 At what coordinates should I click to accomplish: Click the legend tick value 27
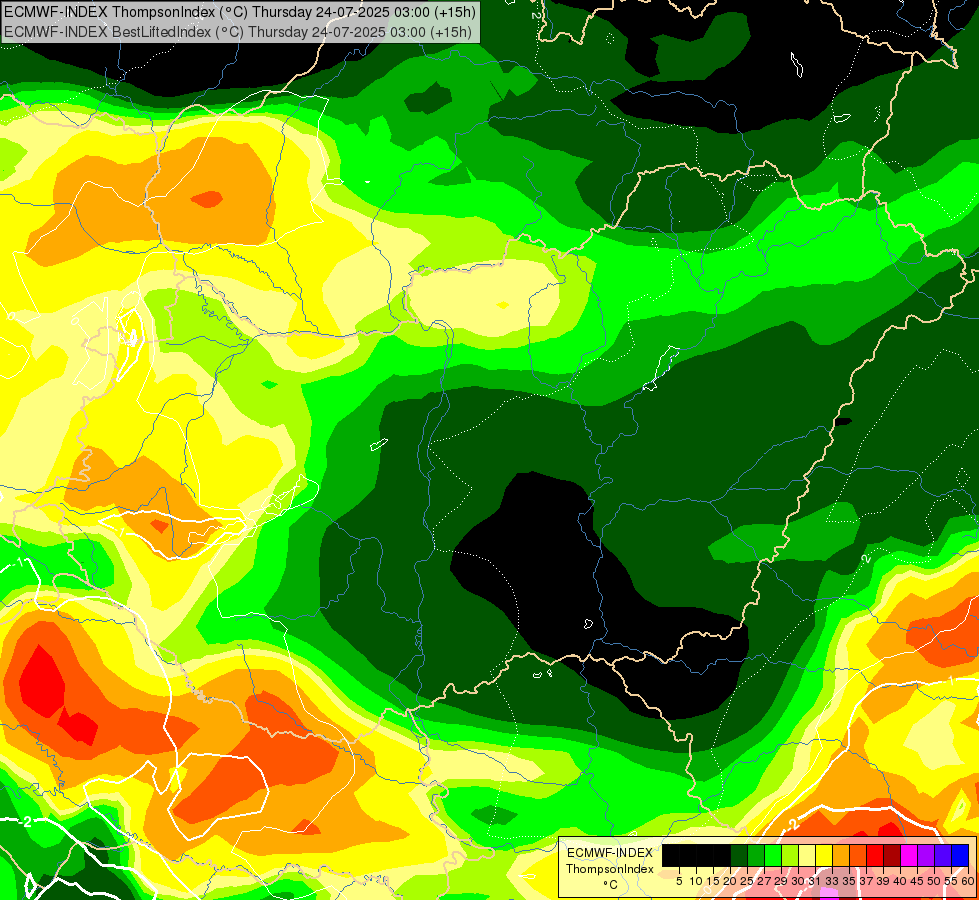tap(764, 881)
